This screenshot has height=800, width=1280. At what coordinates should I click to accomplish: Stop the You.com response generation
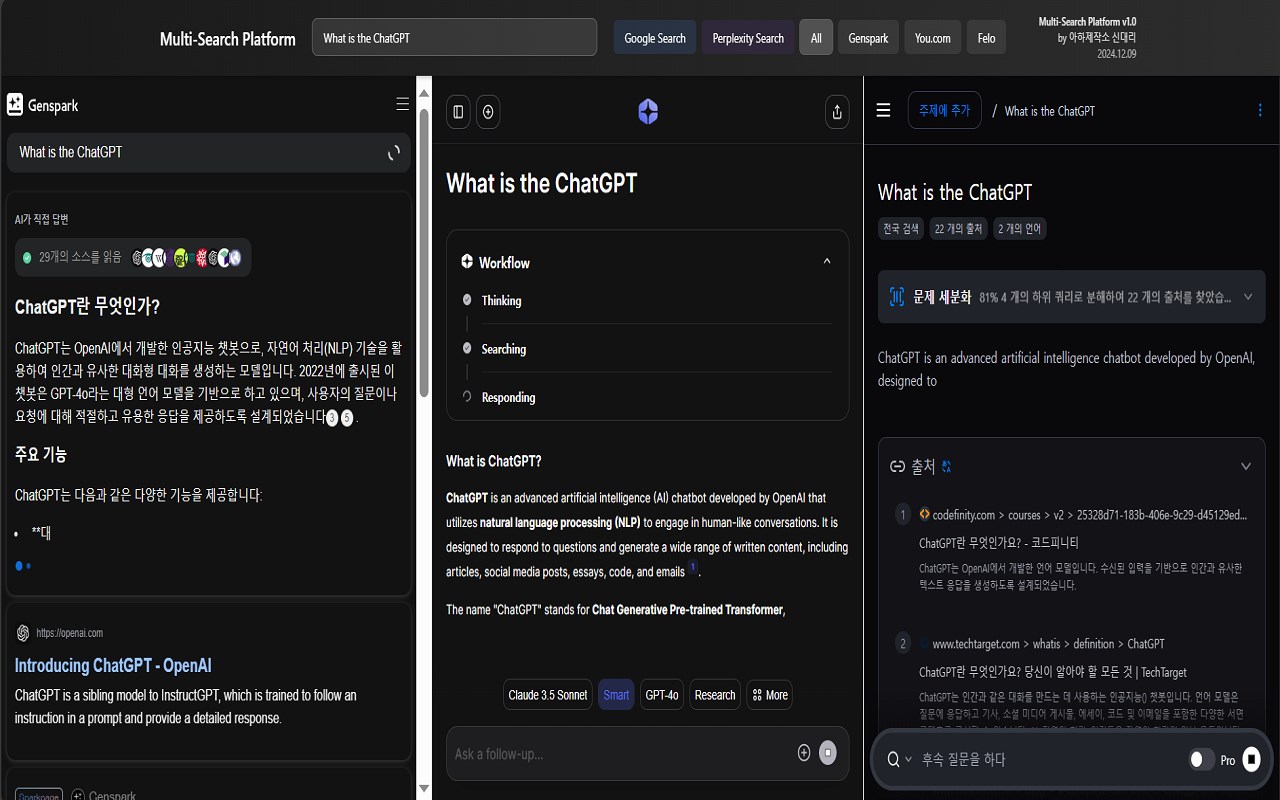coord(828,753)
